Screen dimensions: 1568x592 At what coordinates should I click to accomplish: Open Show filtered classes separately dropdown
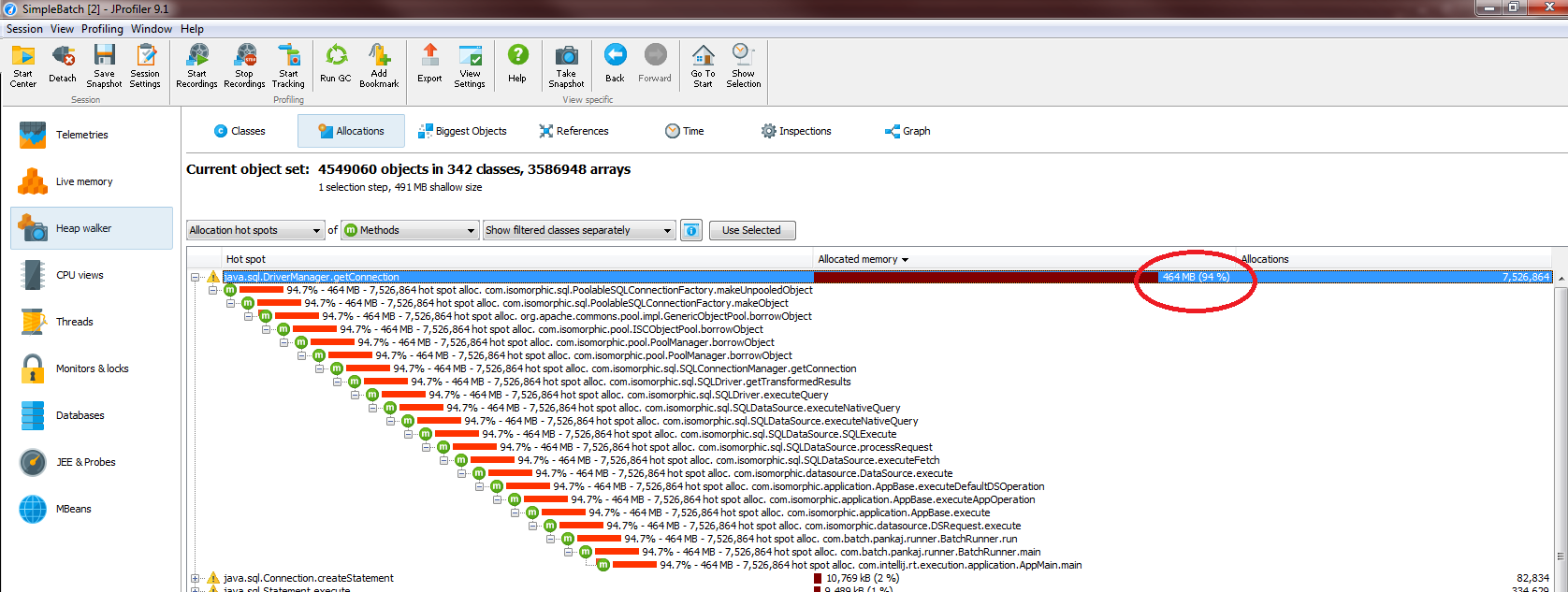578,230
